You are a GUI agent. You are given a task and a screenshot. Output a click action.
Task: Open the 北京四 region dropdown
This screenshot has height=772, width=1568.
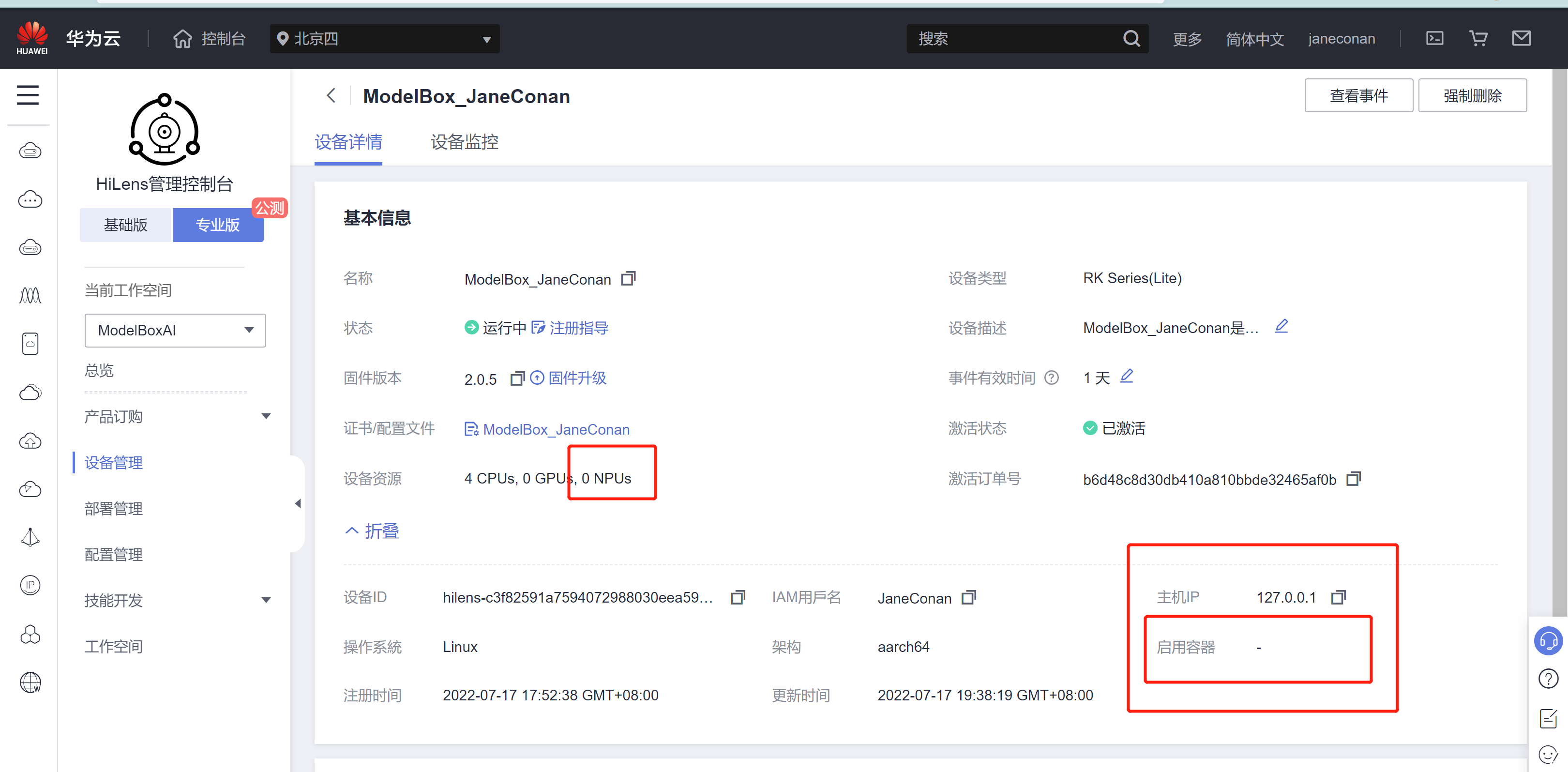pyautogui.click(x=384, y=39)
